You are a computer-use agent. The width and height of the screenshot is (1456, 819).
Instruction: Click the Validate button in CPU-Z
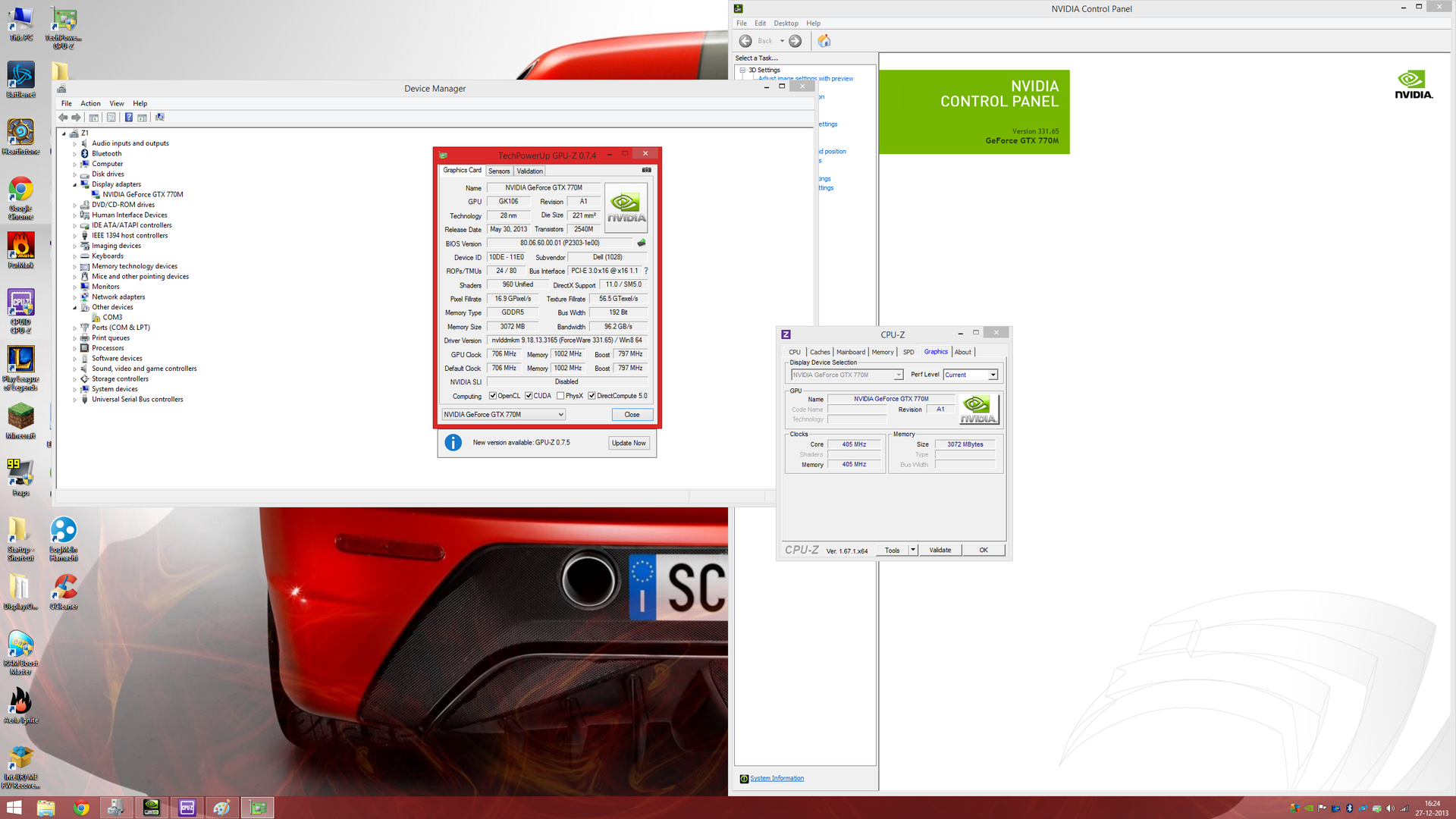point(940,550)
